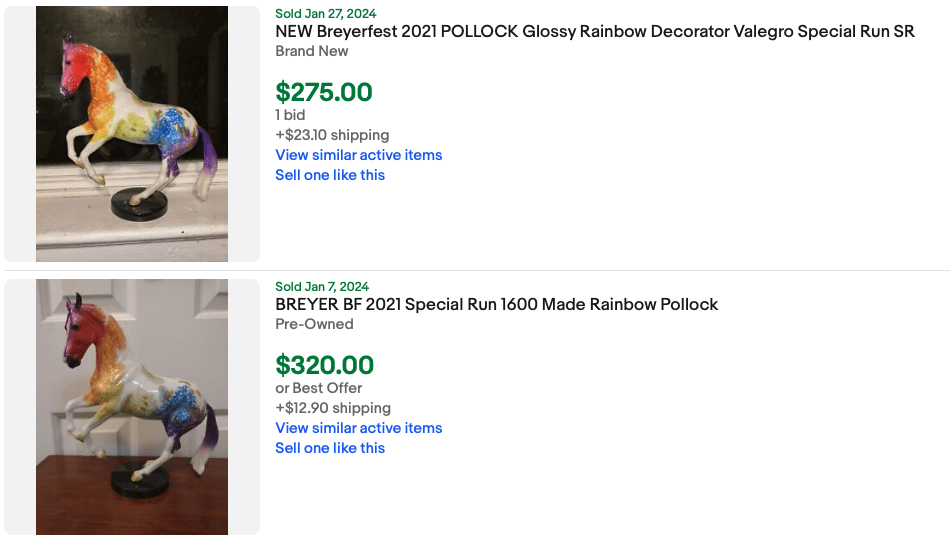Image resolution: width=950 pixels, height=541 pixels.
Task: Open the BREYER BF 2021 Special Run title
Action: point(496,304)
